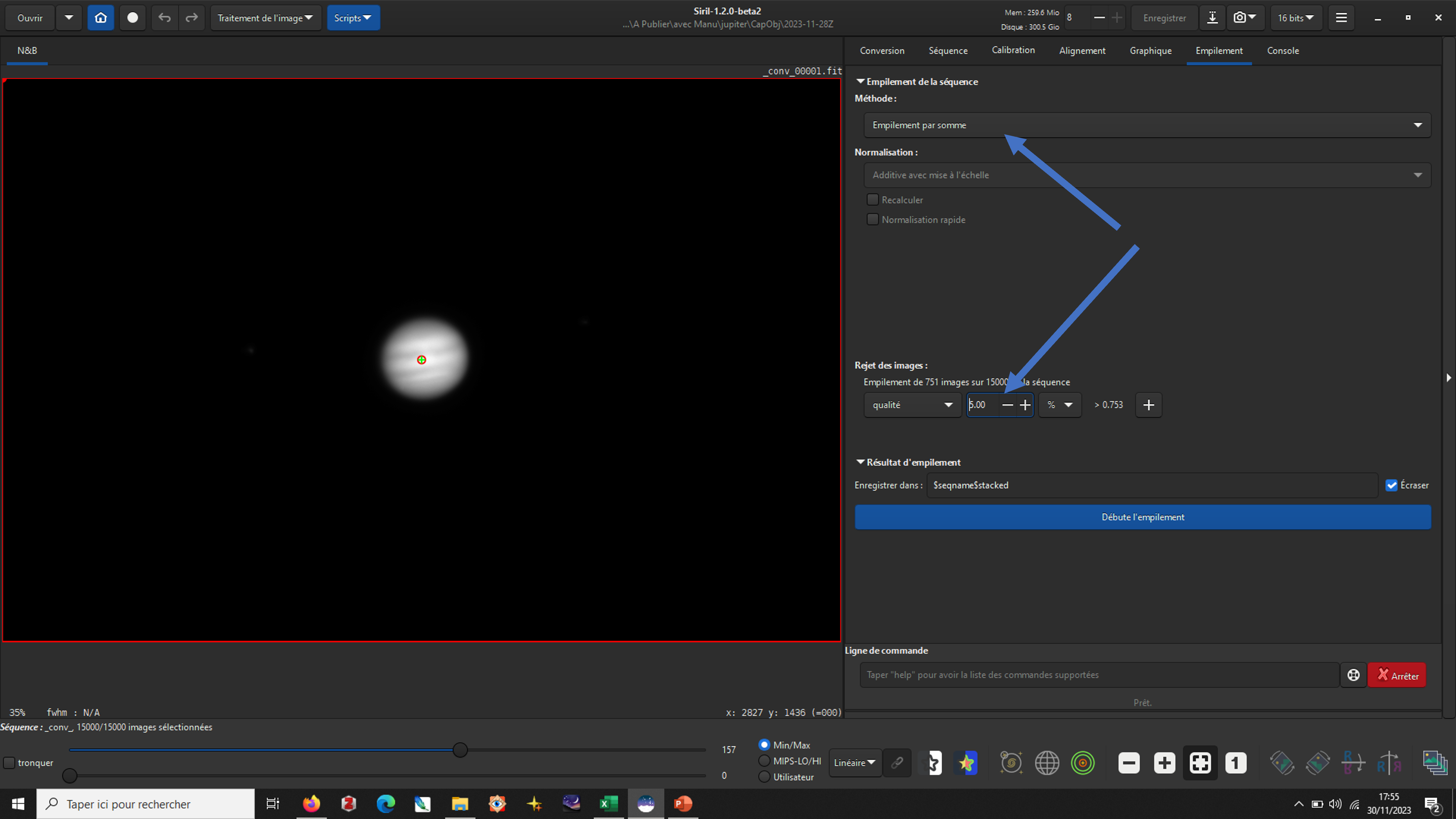
Task: Click the zoom out minus icon
Action: pos(1129,762)
